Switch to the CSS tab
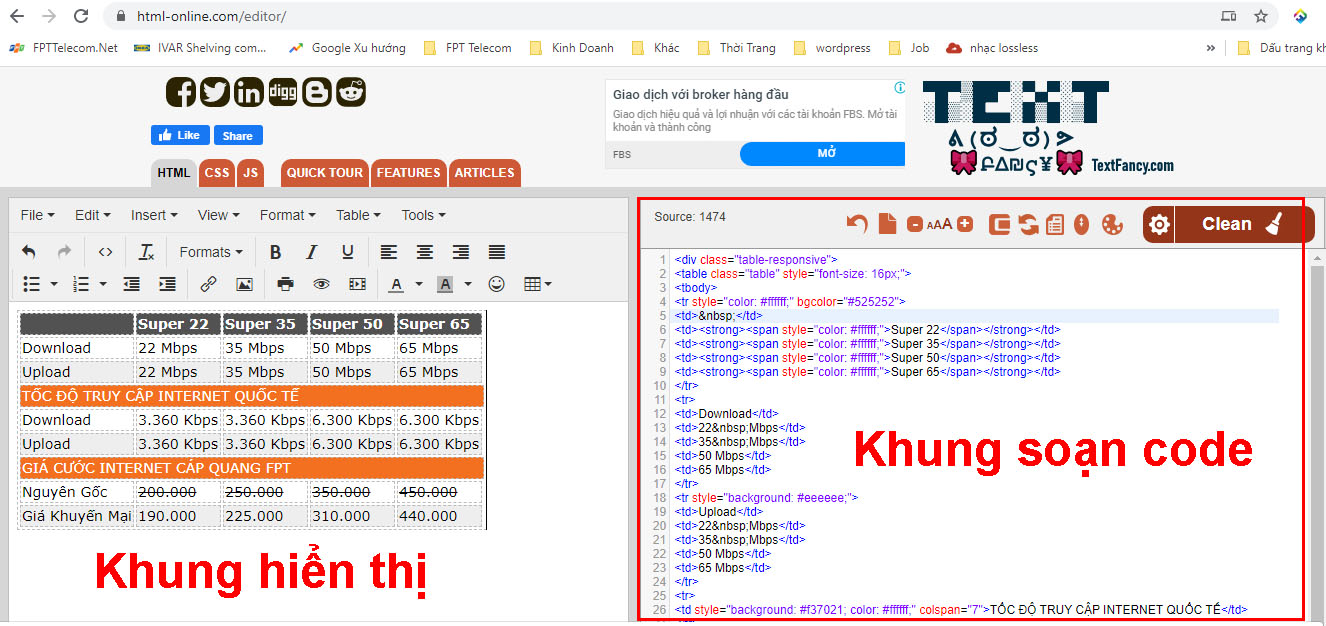Viewport: 1326px width, 626px height. [217, 172]
